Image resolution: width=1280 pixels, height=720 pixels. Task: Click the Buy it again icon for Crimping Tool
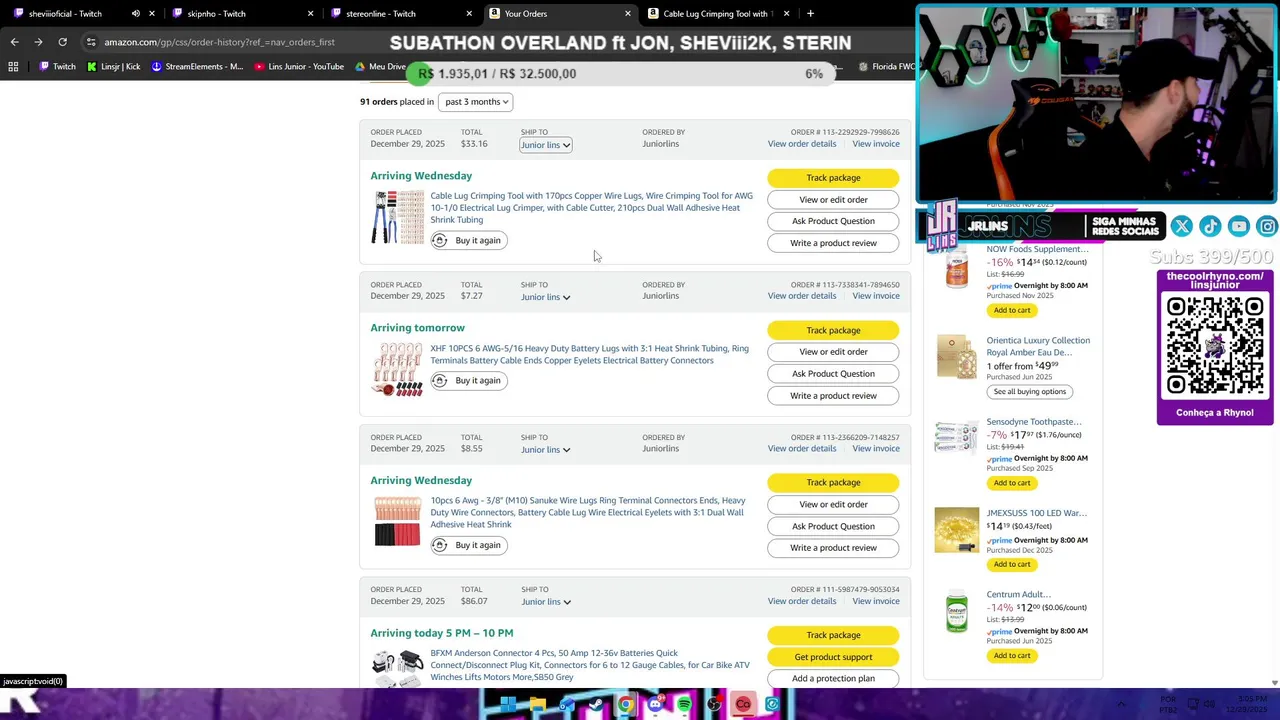tap(440, 240)
